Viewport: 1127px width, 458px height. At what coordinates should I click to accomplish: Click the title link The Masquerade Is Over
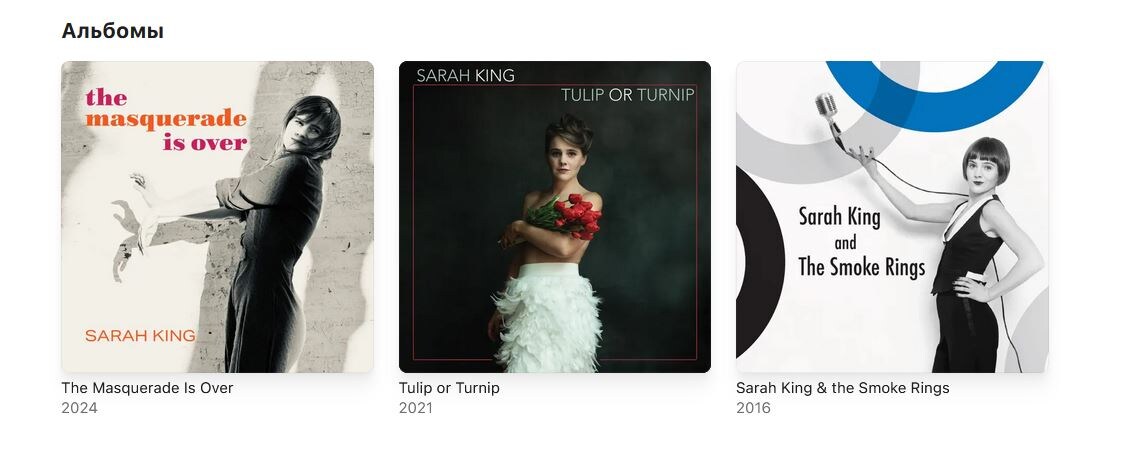[x=147, y=388]
